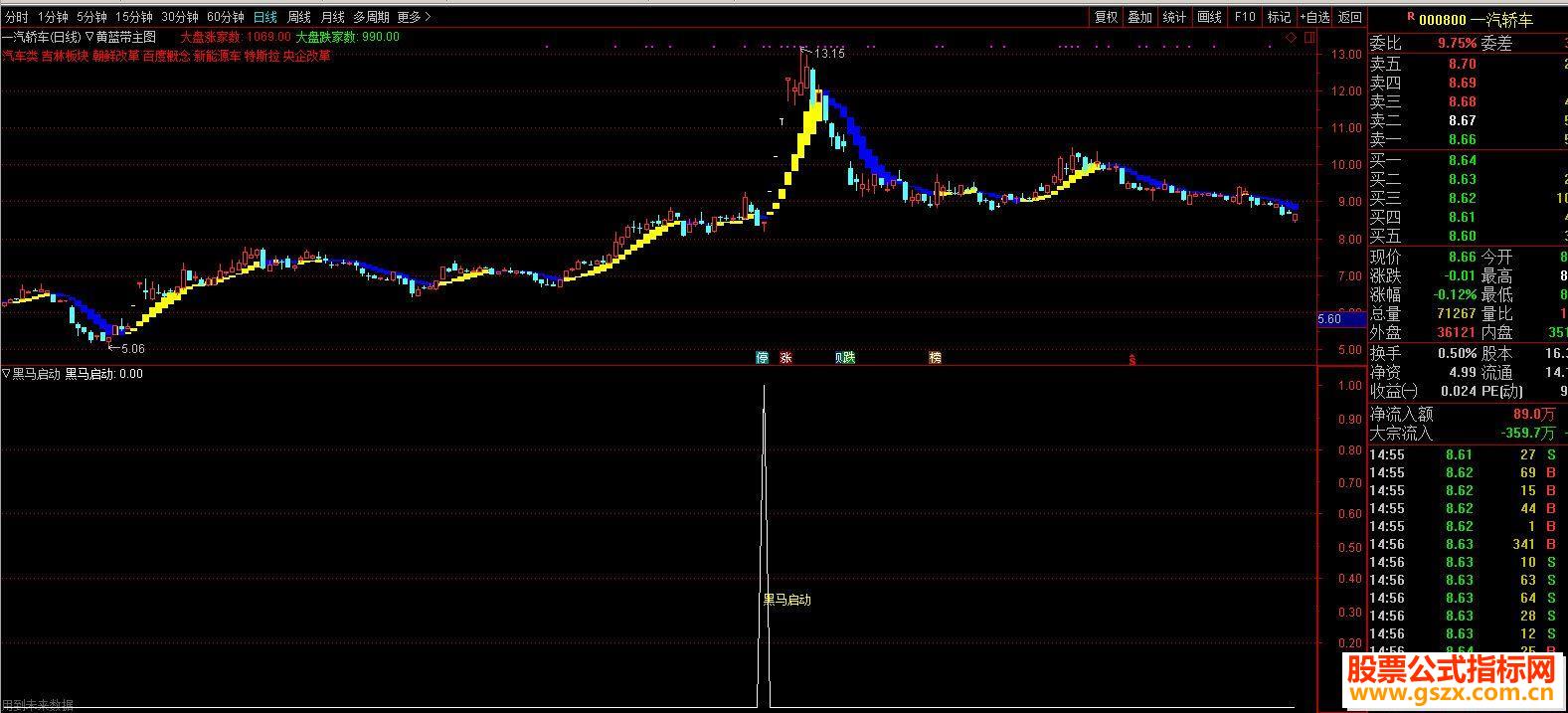Click the 换手 value 0.50%
Screen dimensions: 1568x713
[x=1458, y=353]
